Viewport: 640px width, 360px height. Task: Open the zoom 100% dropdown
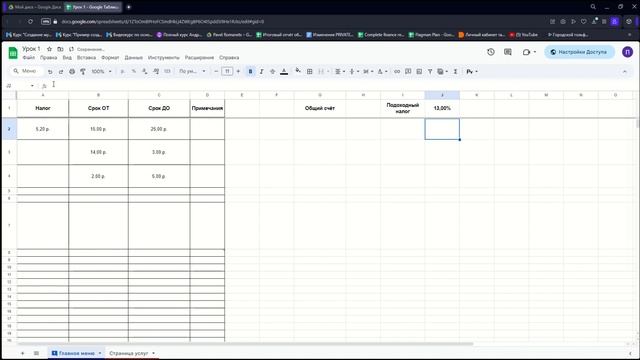coord(101,71)
